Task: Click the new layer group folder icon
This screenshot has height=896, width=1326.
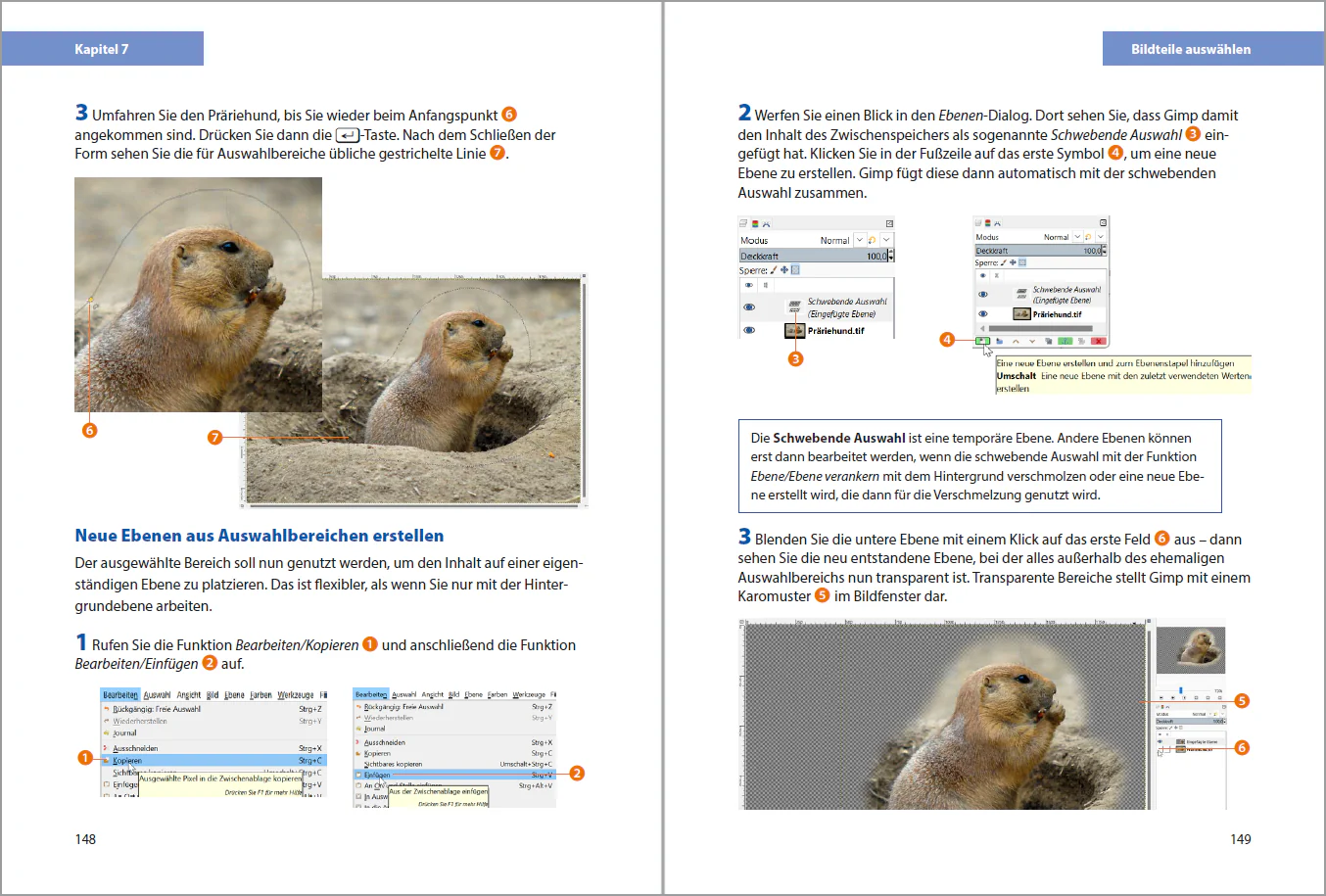Action: click(999, 341)
